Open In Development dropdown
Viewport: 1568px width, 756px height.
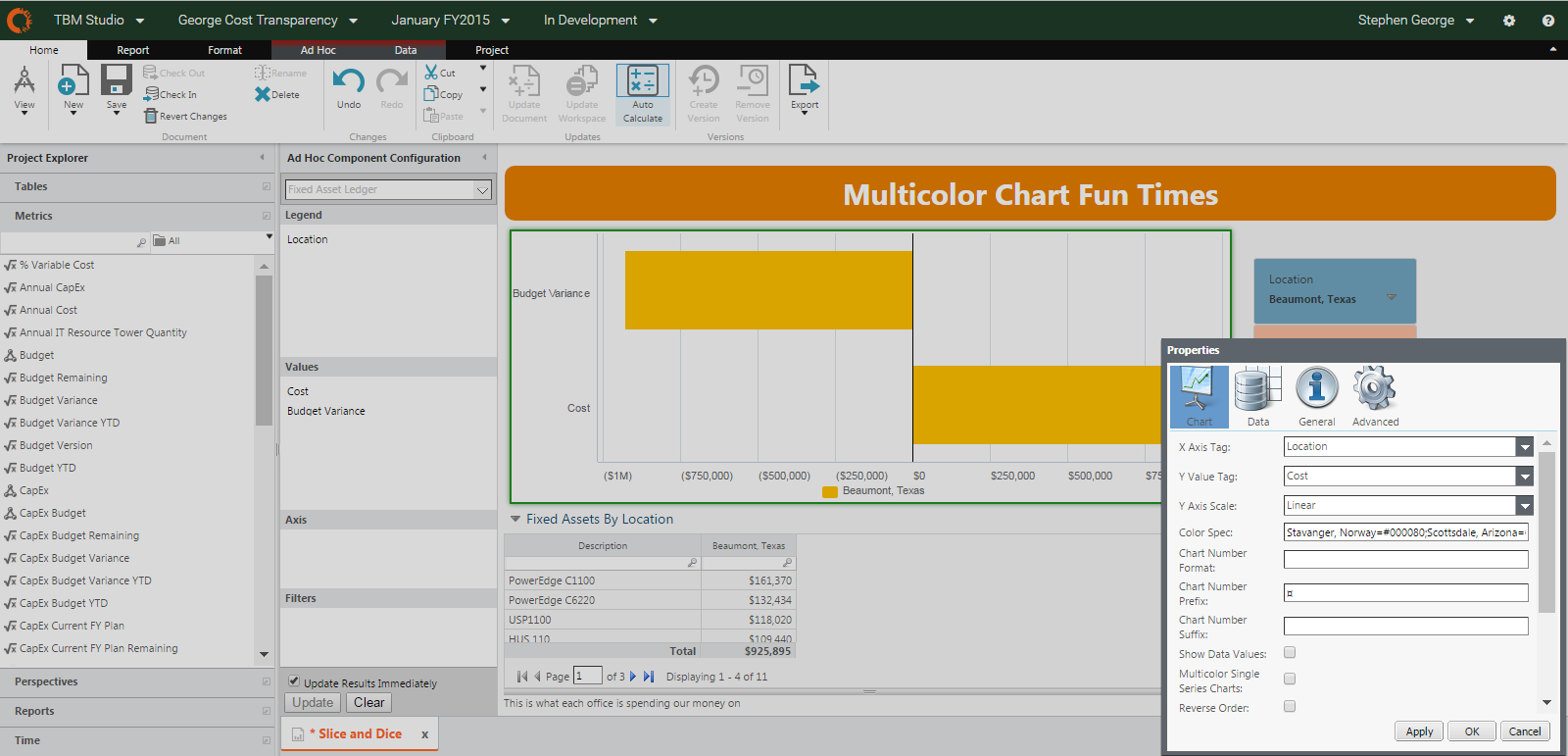click(x=601, y=20)
